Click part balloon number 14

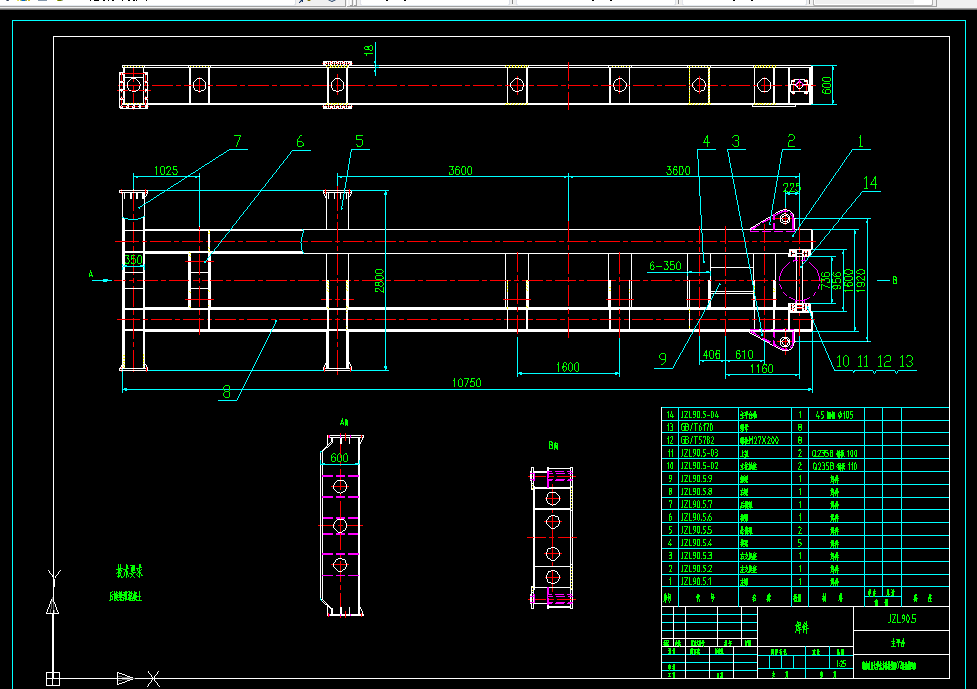pyautogui.click(x=870, y=183)
